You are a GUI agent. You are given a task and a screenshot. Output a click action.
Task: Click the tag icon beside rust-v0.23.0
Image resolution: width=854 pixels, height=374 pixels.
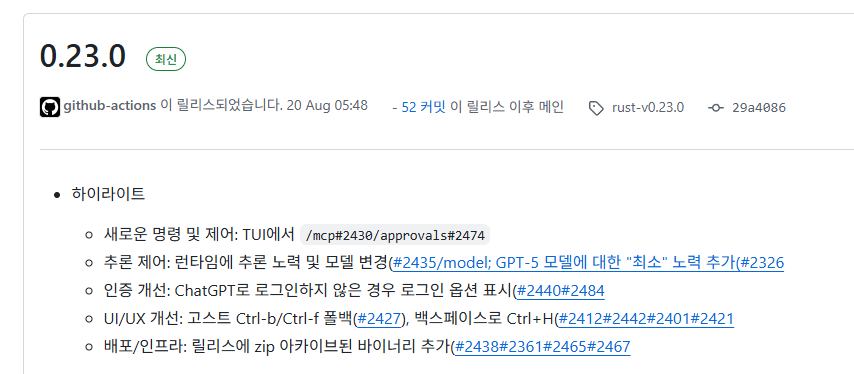tap(596, 108)
